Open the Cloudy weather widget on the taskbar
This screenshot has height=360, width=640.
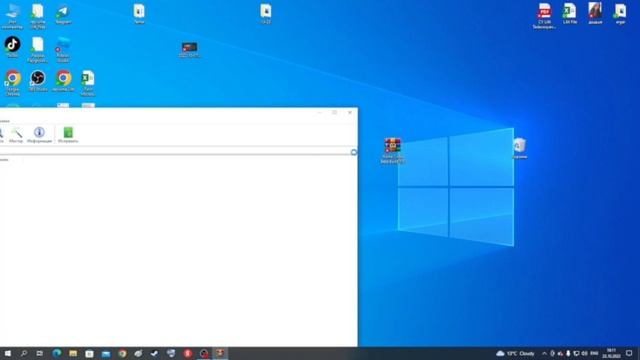pyautogui.click(x=515, y=353)
